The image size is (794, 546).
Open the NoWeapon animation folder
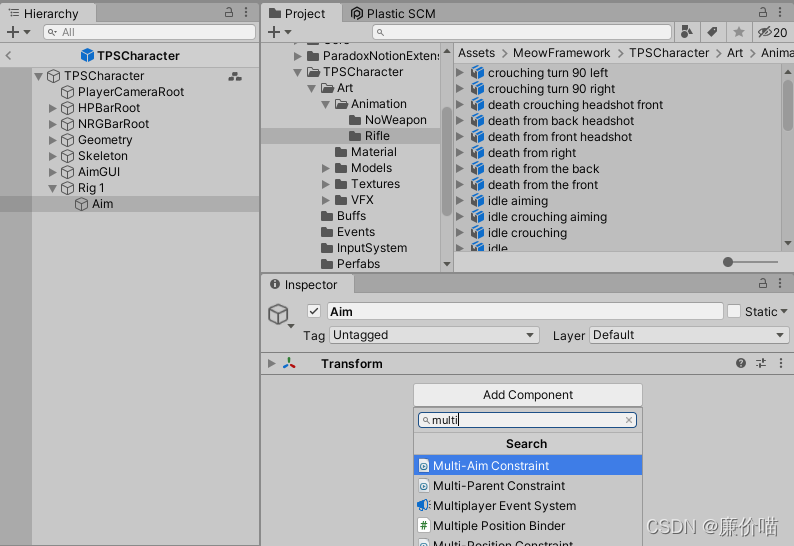click(395, 120)
